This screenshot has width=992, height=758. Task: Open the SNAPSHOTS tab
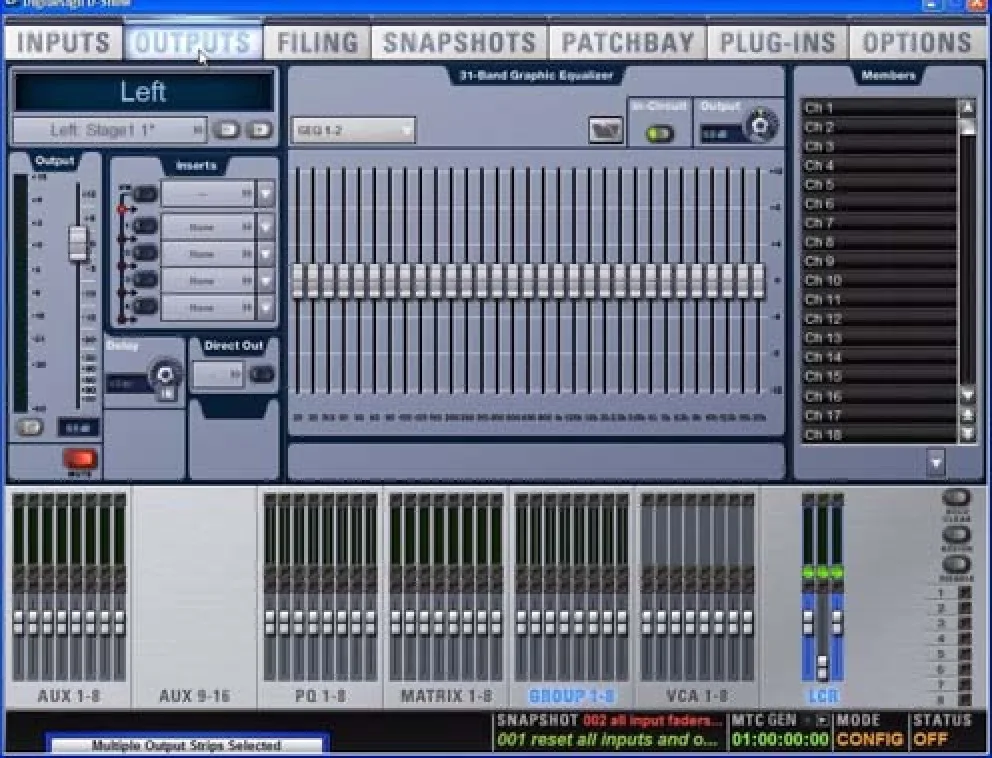pos(460,42)
